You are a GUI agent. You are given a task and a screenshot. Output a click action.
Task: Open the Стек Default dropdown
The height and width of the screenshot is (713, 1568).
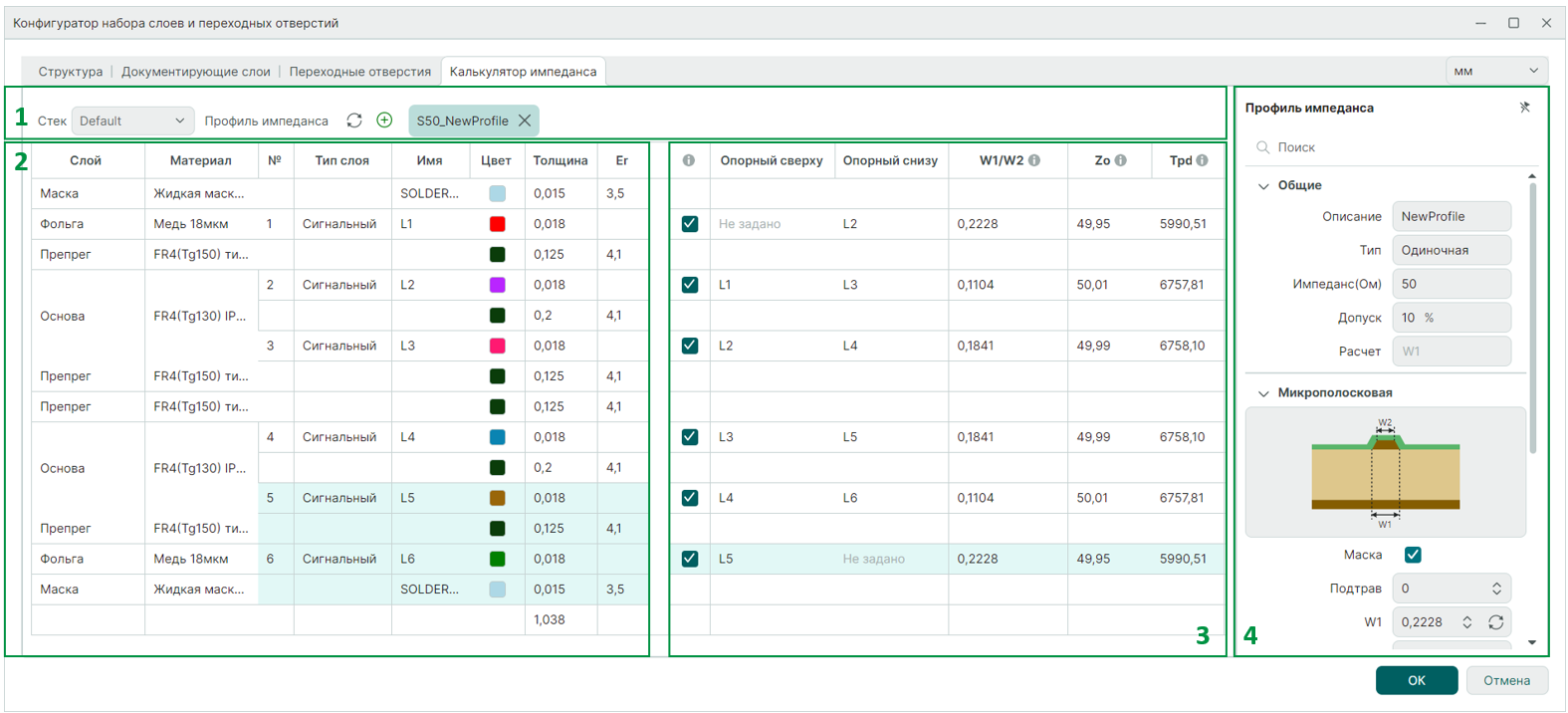point(131,120)
